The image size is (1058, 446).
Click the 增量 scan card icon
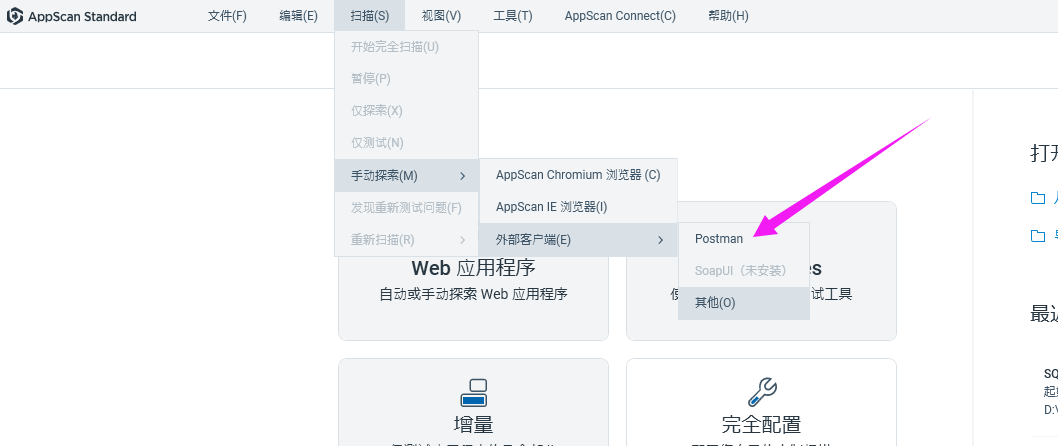(473, 392)
